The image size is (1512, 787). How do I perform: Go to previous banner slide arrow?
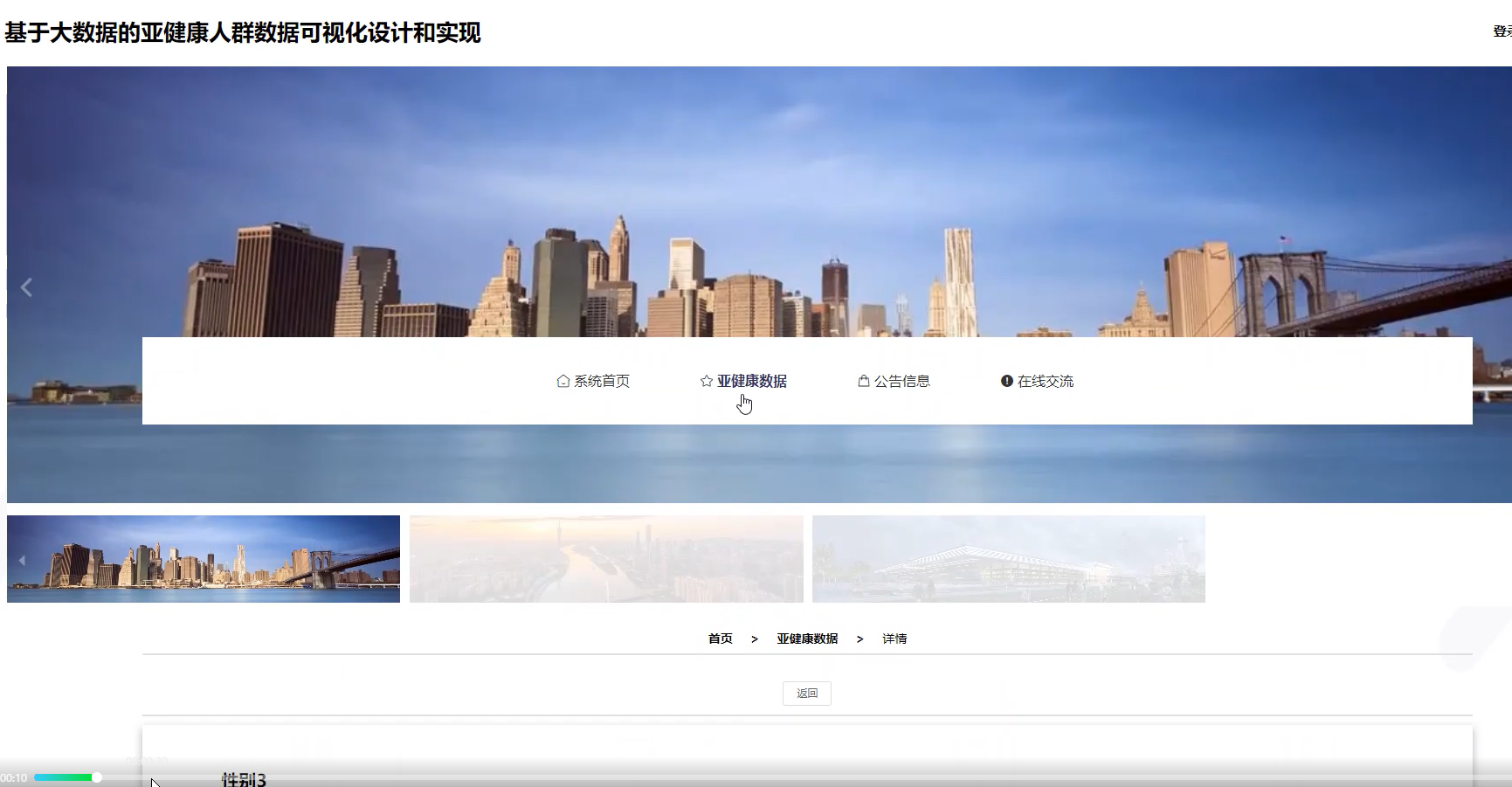pyautogui.click(x=27, y=287)
